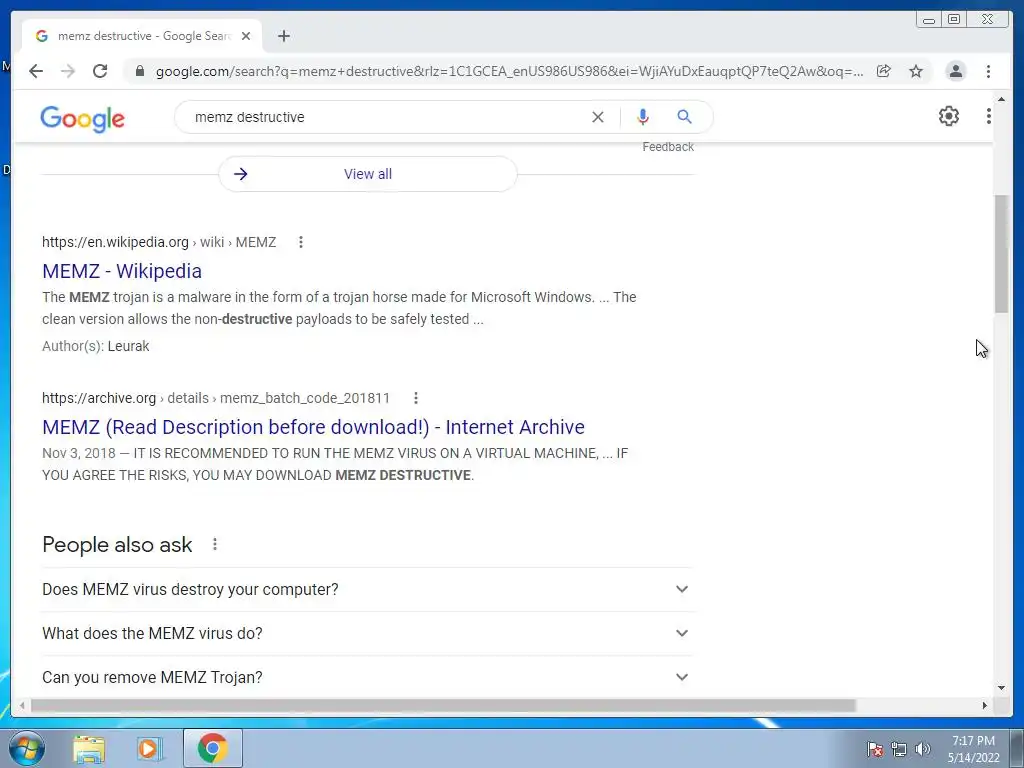Click the vertical scrollbar up arrow

pos(1001,99)
